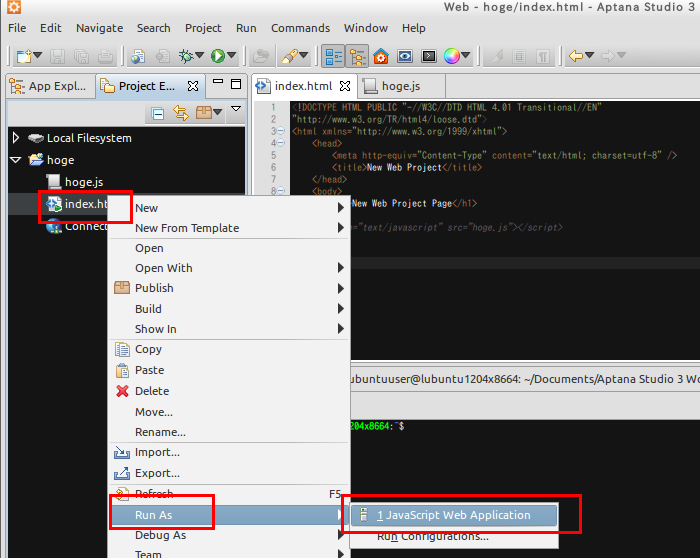The image size is (700, 558).
Task: Open the Navigate menu
Action: click(100, 28)
